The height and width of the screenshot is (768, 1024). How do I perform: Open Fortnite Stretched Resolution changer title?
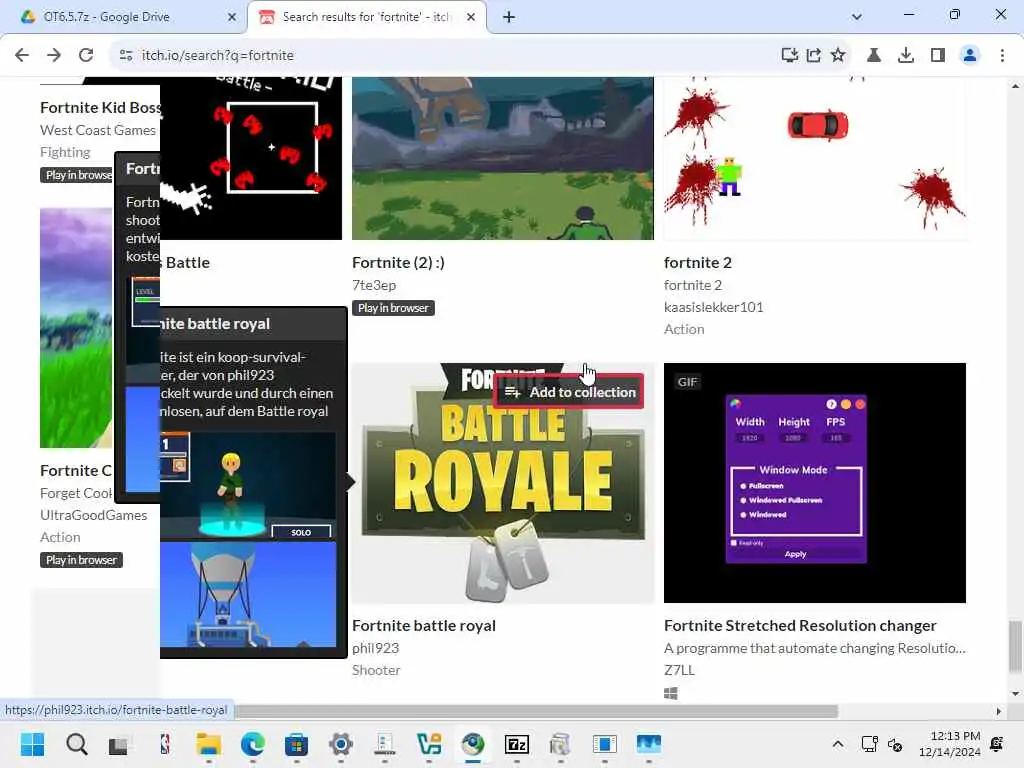(x=800, y=626)
